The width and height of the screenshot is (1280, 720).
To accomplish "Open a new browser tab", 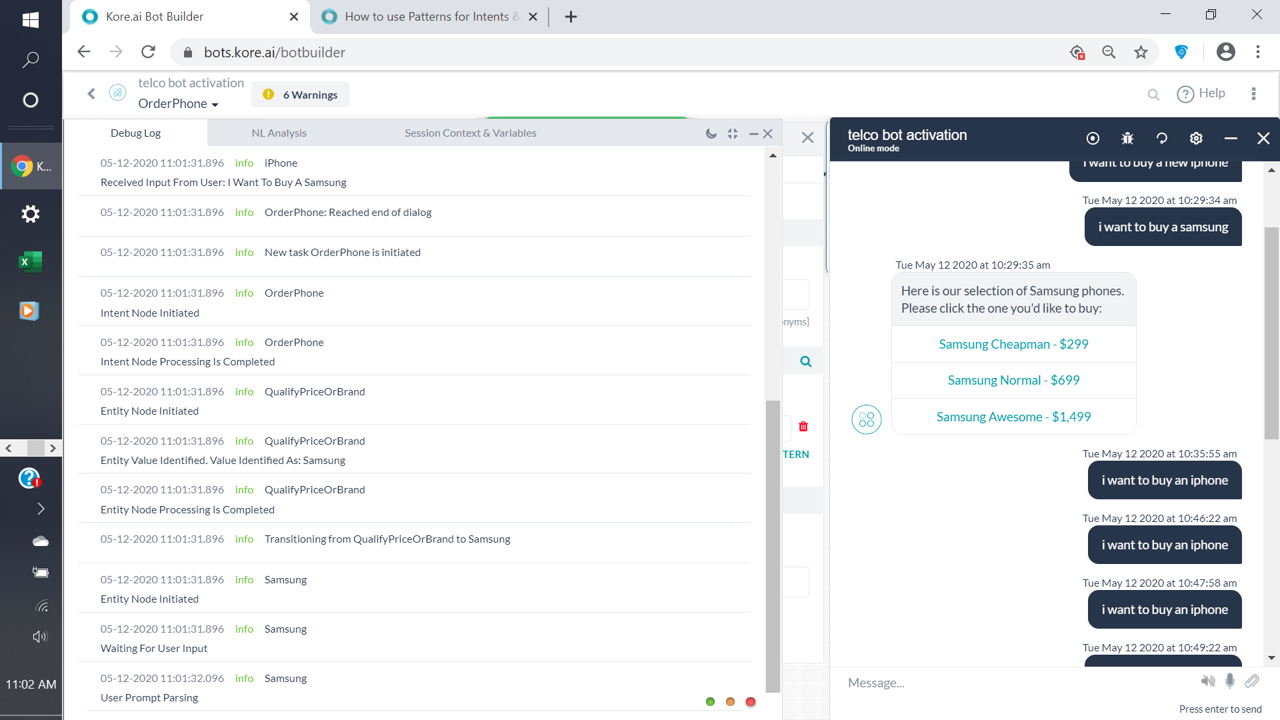I will point(571,17).
